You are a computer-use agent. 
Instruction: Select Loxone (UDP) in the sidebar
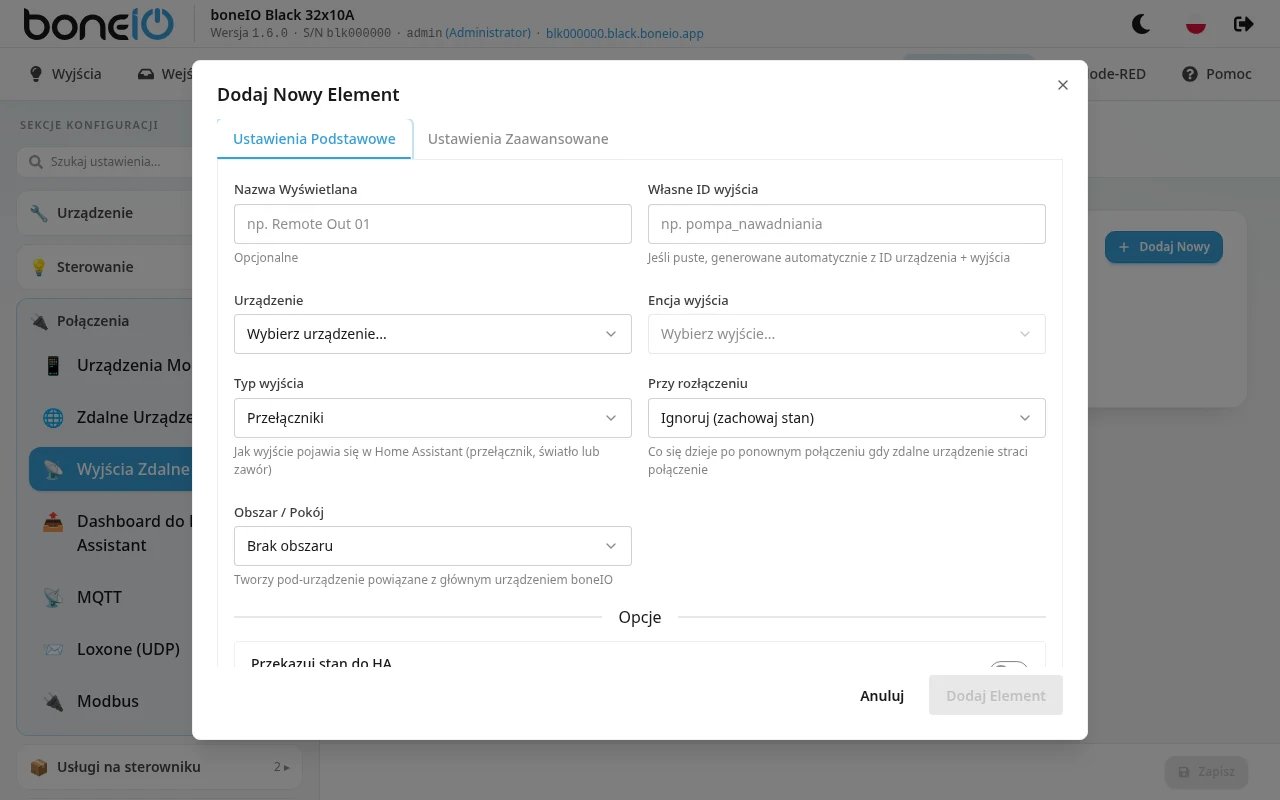[128, 649]
